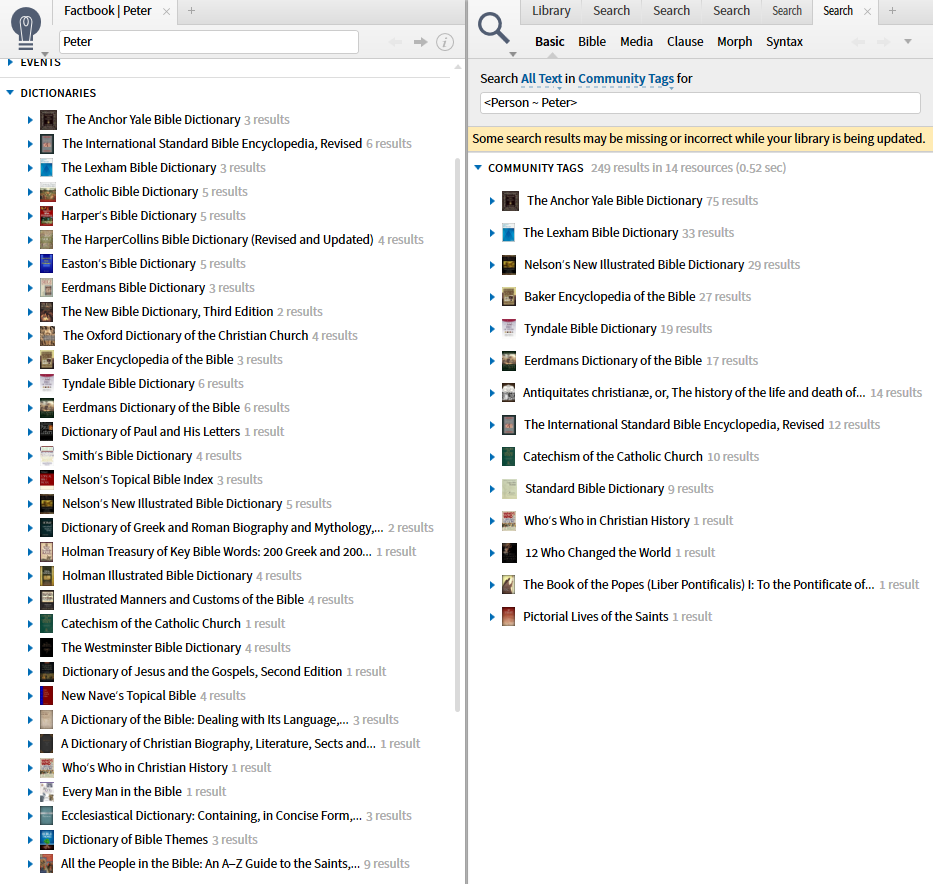The width and height of the screenshot is (933, 884).
Task: Click Pictorial Lives of the Saints cover
Action: click(508, 617)
